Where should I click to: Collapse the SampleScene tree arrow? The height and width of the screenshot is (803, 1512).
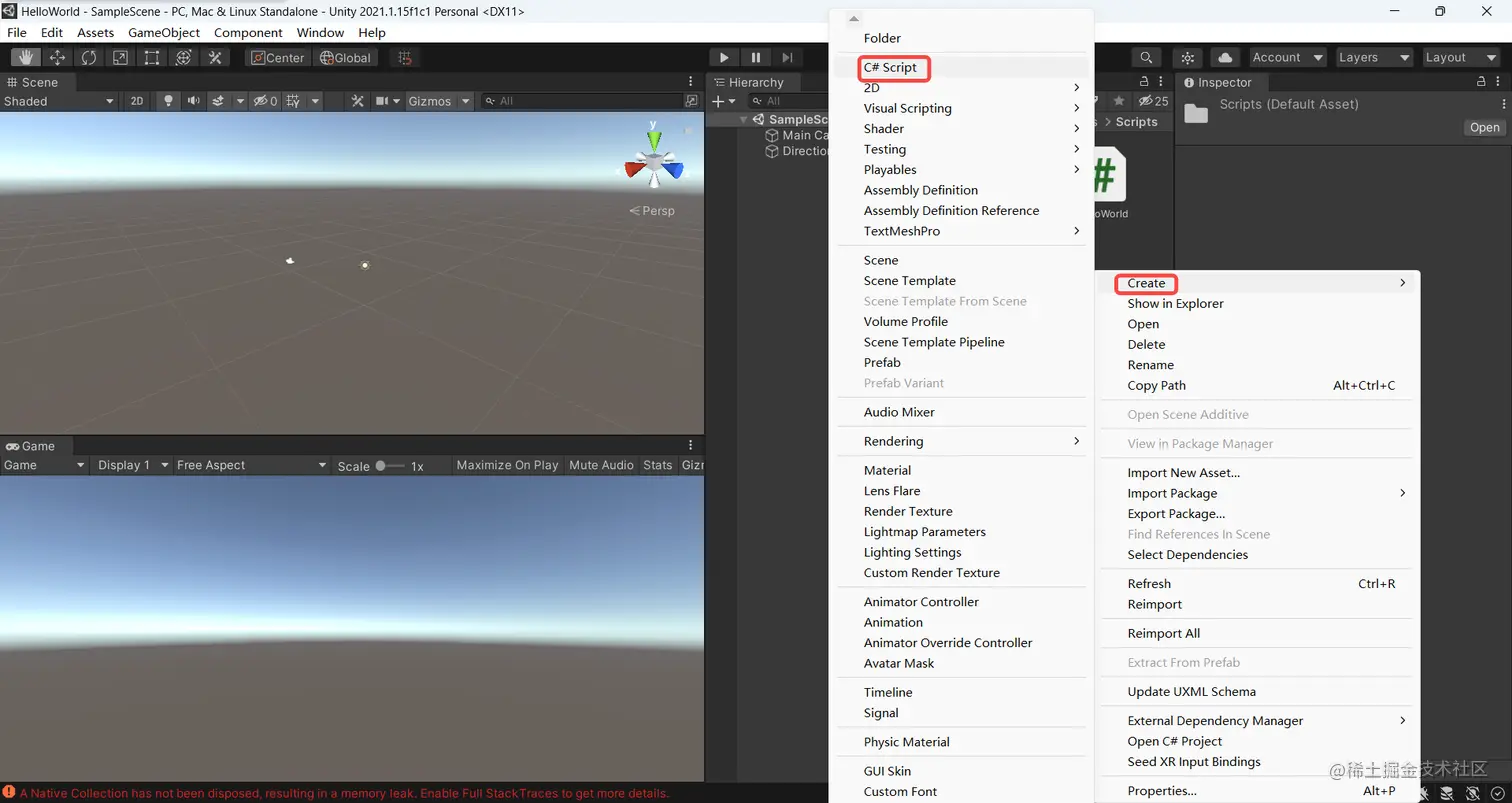[x=744, y=120]
